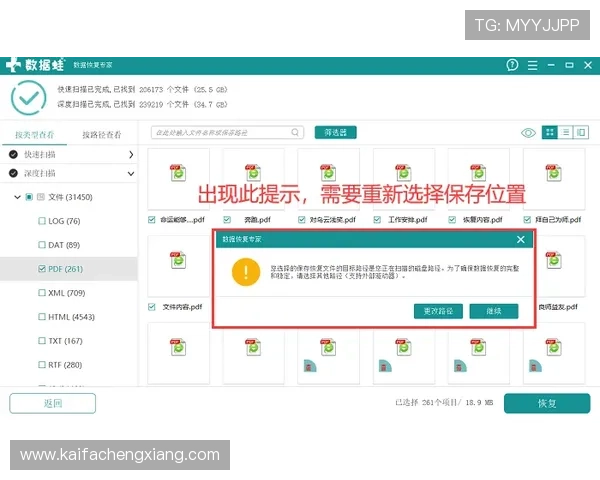
Task: Uncheck the 文件内容.pdf file checkbox
Action: pyautogui.click(x=152, y=307)
